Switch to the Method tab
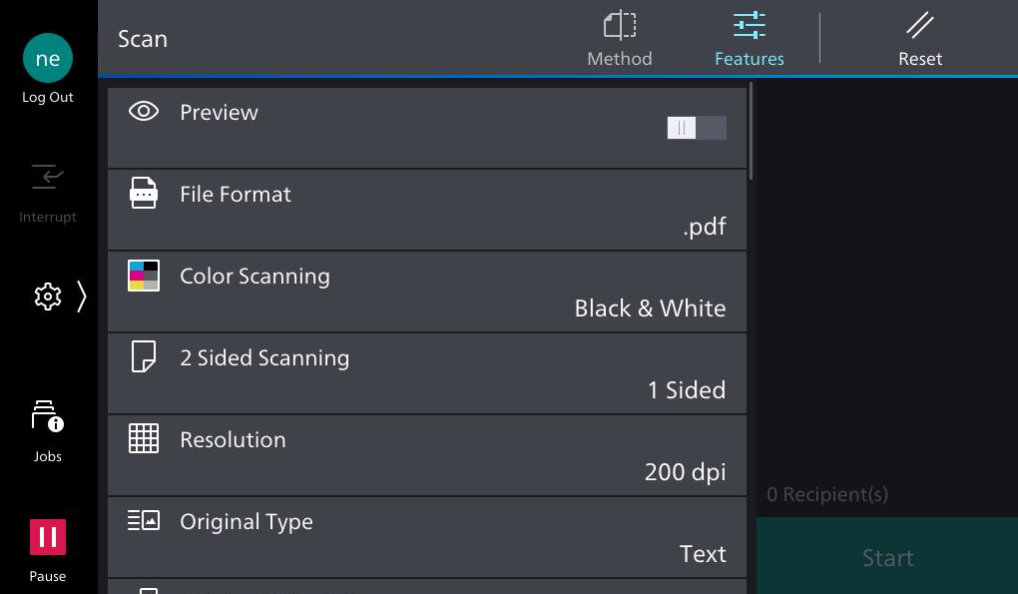This screenshot has width=1018, height=594. click(619, 40)
